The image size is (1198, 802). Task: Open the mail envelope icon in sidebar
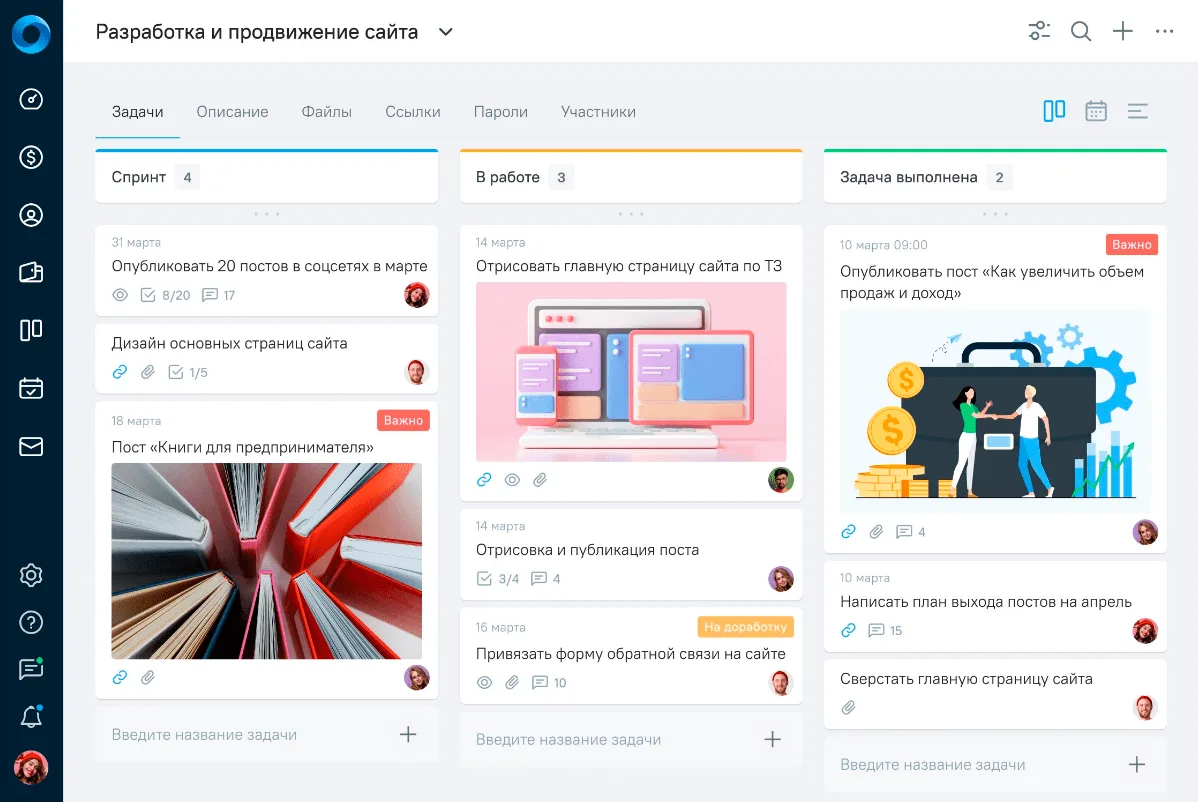click(x=31, y=446)
